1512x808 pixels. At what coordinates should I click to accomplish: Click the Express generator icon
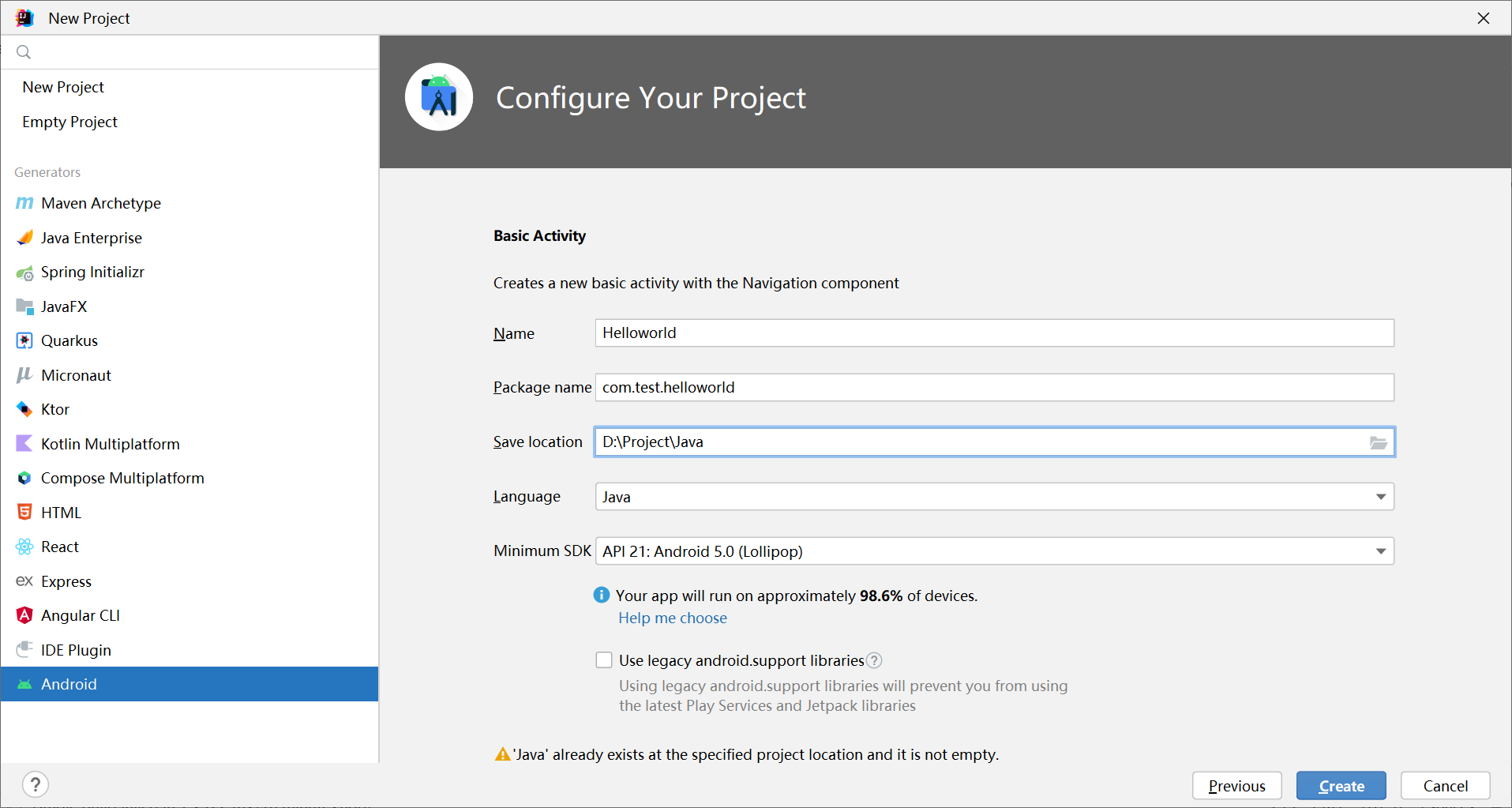pos(24,581)
